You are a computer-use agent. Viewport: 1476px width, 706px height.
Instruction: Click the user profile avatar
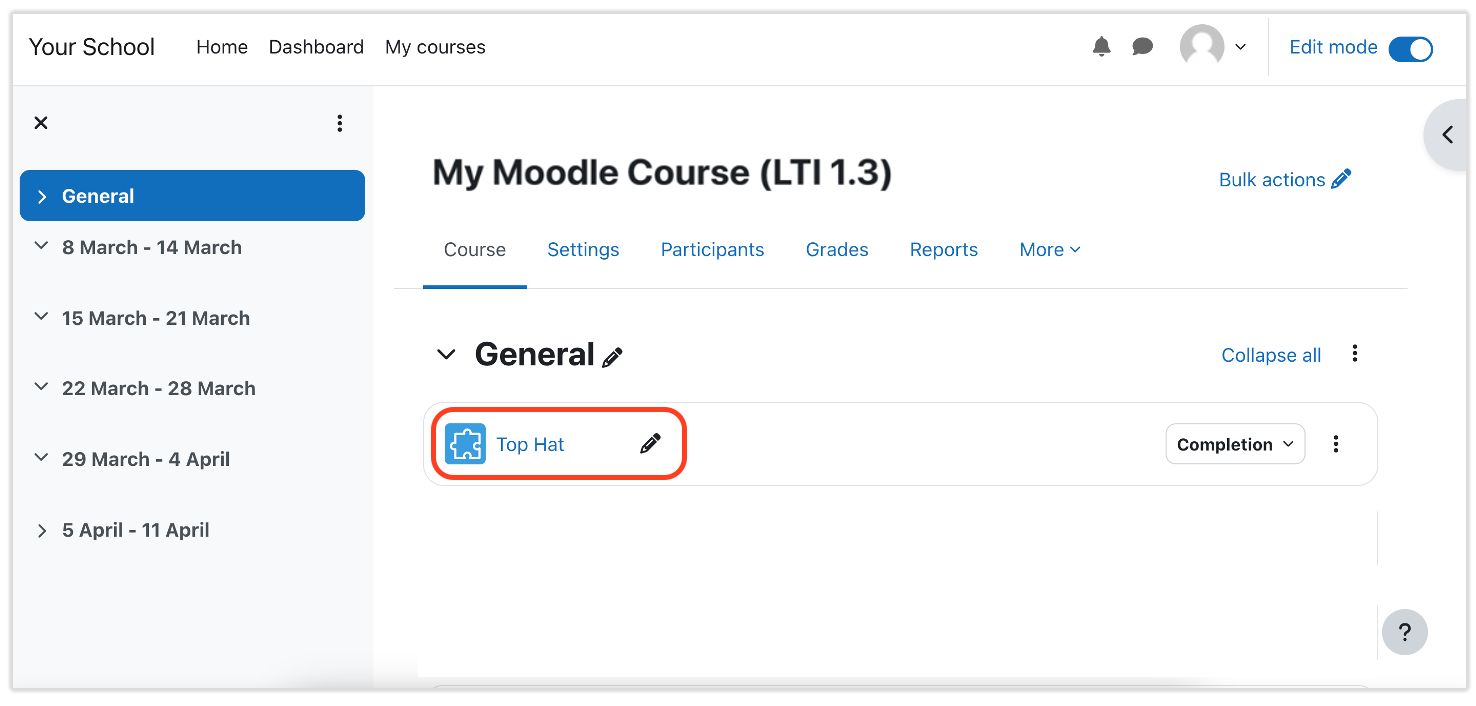pyautogui.click(x=1201, y=46)
